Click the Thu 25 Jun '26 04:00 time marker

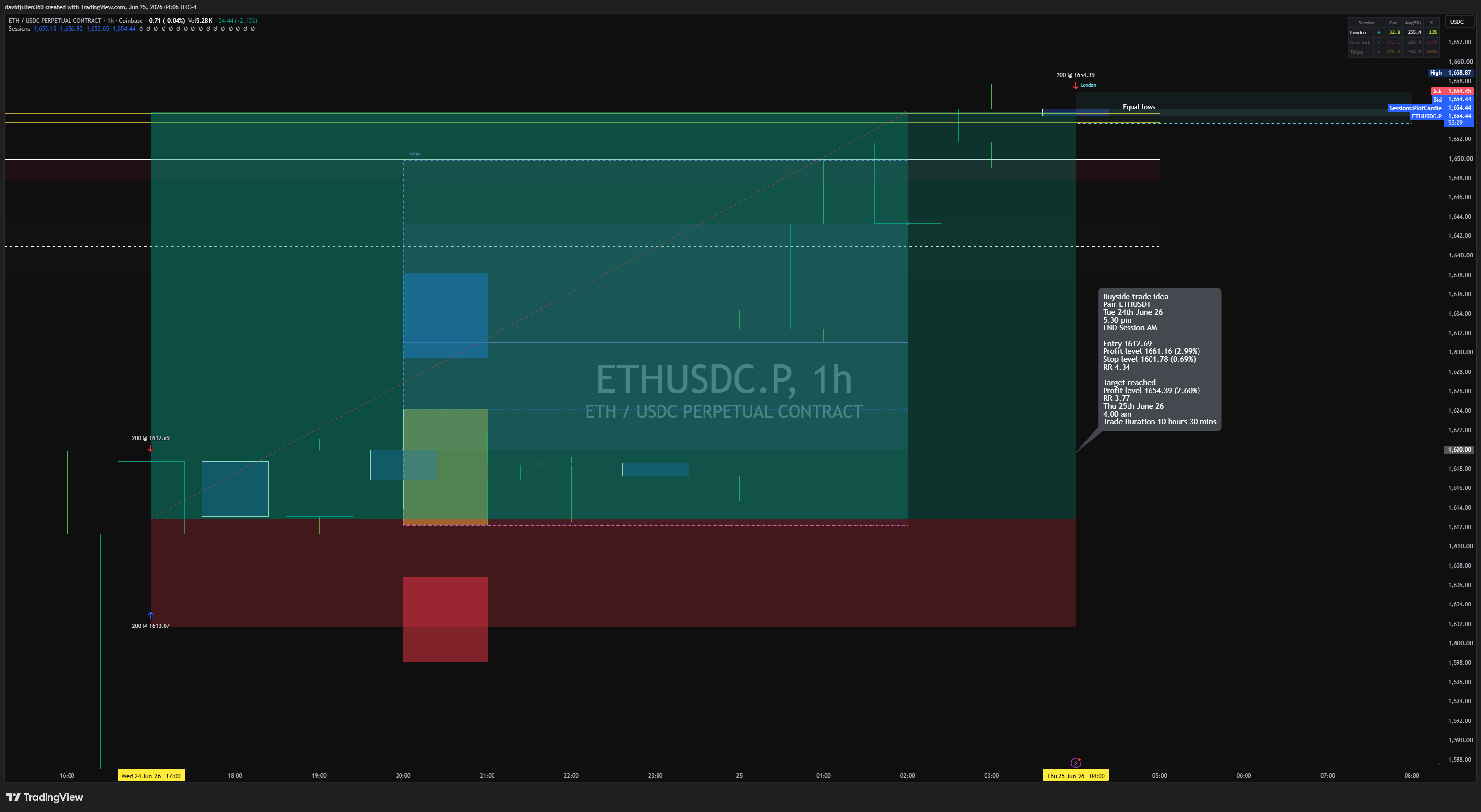point(1075,776)
